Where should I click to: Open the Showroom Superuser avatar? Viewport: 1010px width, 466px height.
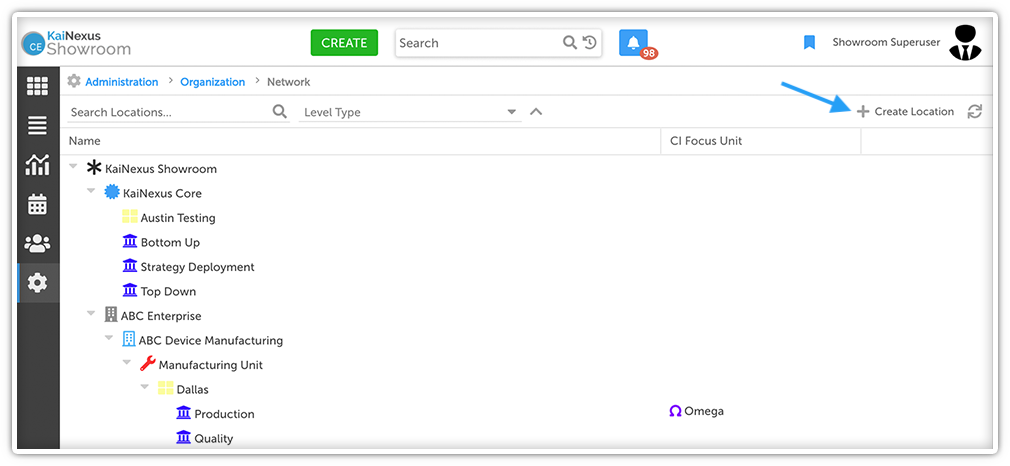(965, 43)
